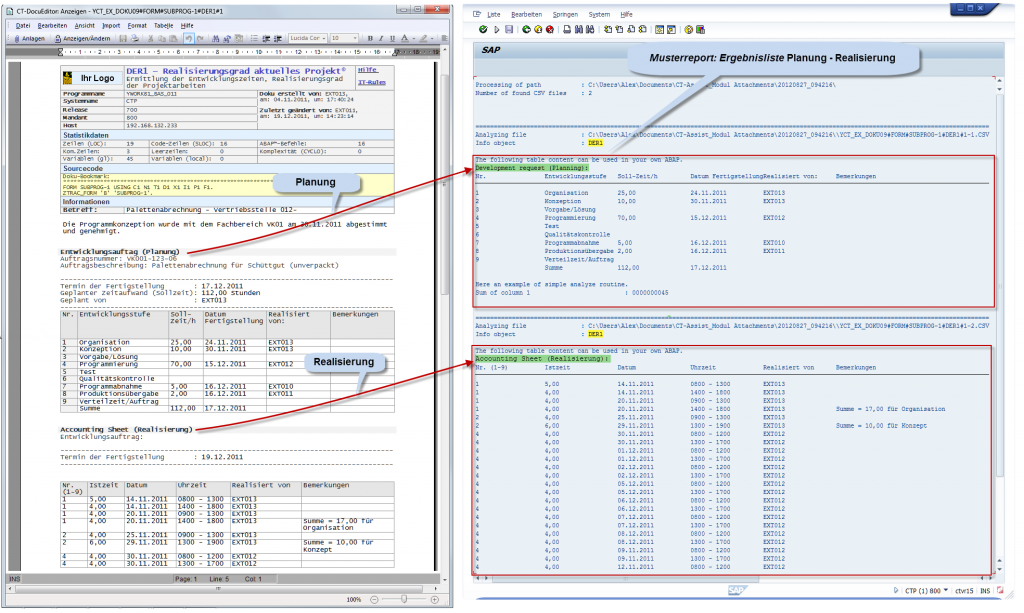Open the Springen menu in SAP
This screenshot has height=613, width=1024.
pyautogui.click(x=566, y=14)
